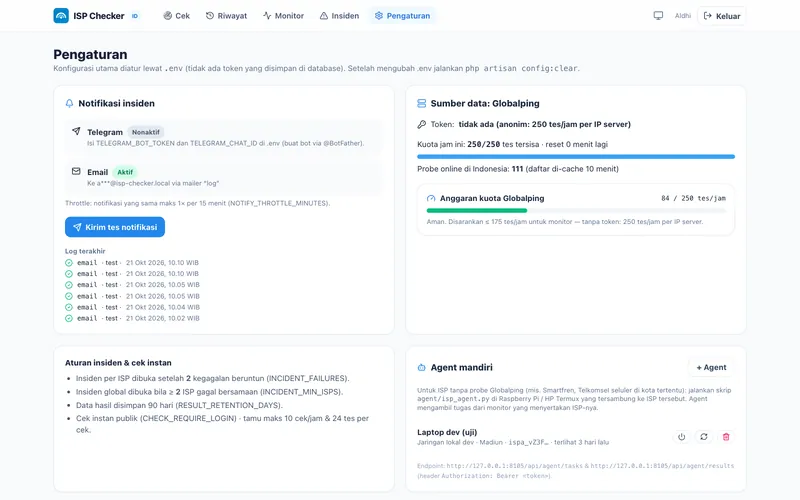Click the blue hourly quota progress bar
Screen dimensions: 800x500
coord(576,157)
